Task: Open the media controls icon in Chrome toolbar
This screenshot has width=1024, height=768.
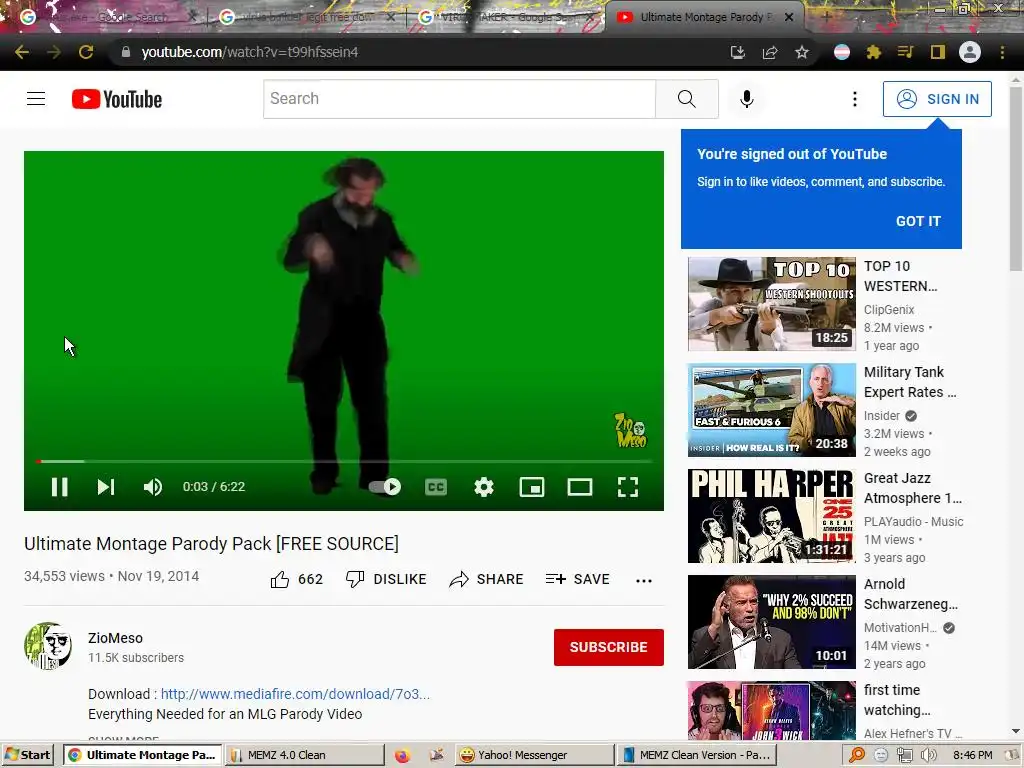Action: tap(905, 52)
